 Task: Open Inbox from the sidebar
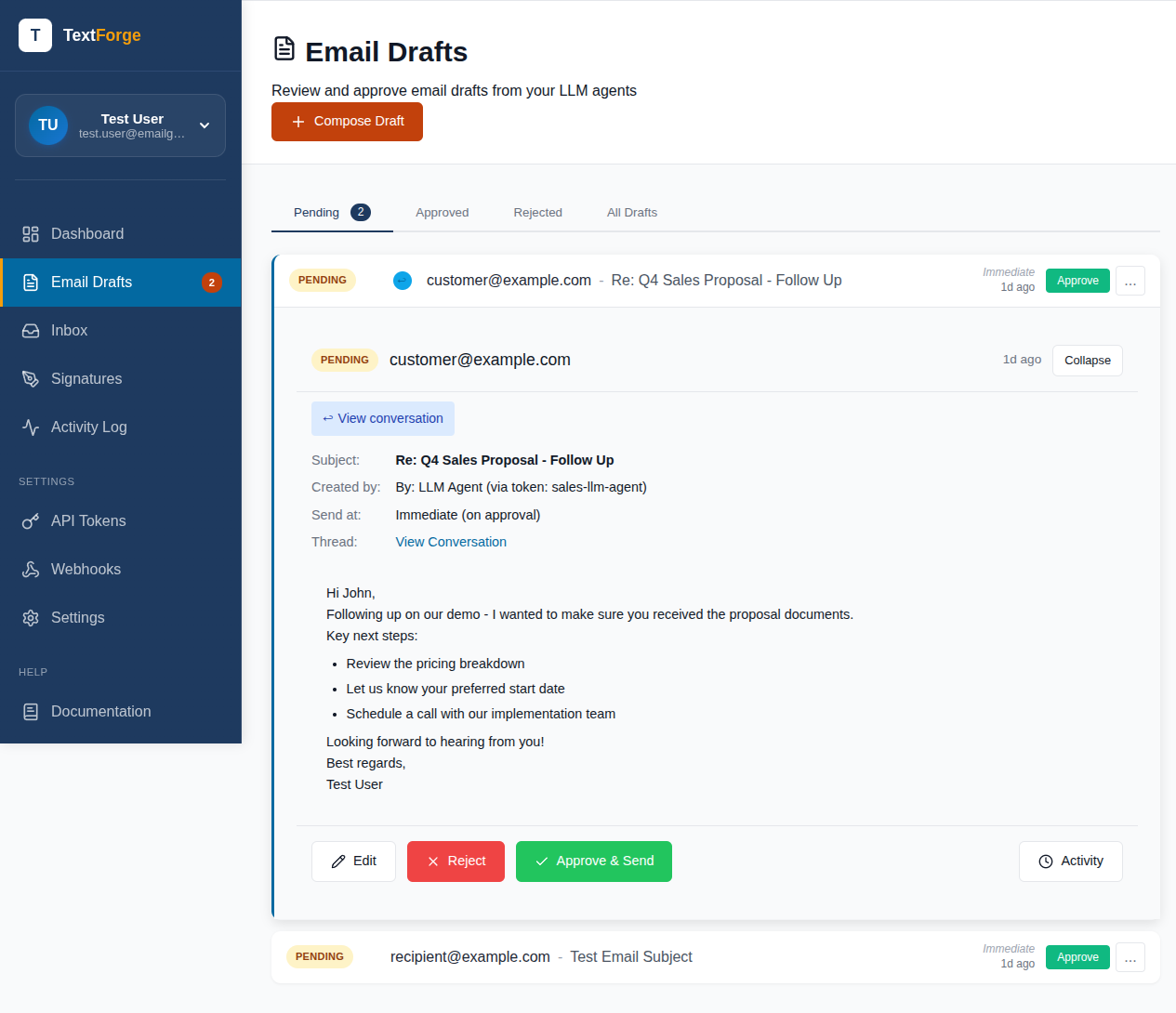click(x=121, y=331)
